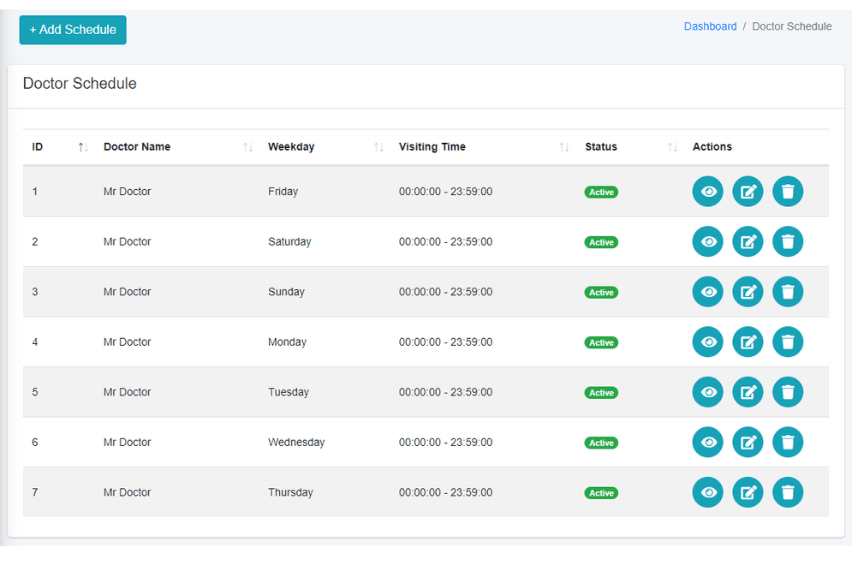Delete the Wednesday schedule entry

click(787, 442)
